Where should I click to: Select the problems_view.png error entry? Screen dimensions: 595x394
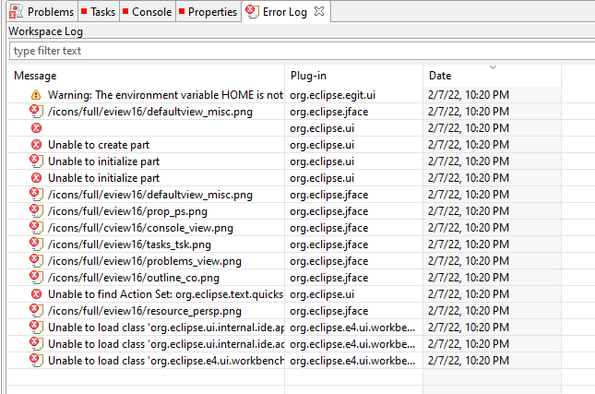(145, 261)
